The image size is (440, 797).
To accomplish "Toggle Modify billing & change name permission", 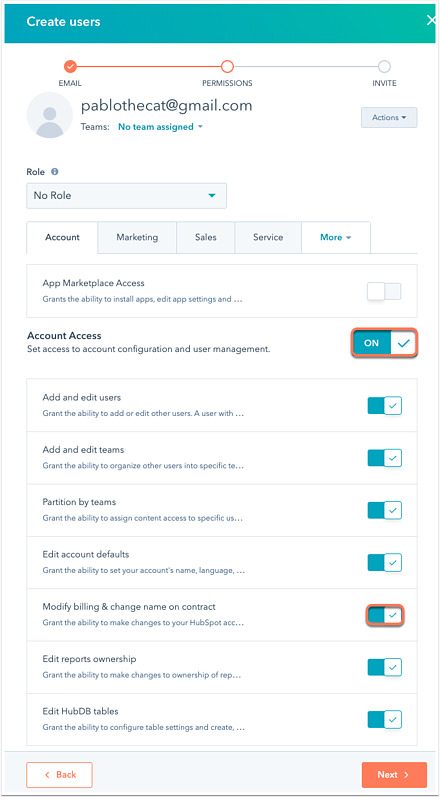I will pyautogui.click(x=385, y=615).
